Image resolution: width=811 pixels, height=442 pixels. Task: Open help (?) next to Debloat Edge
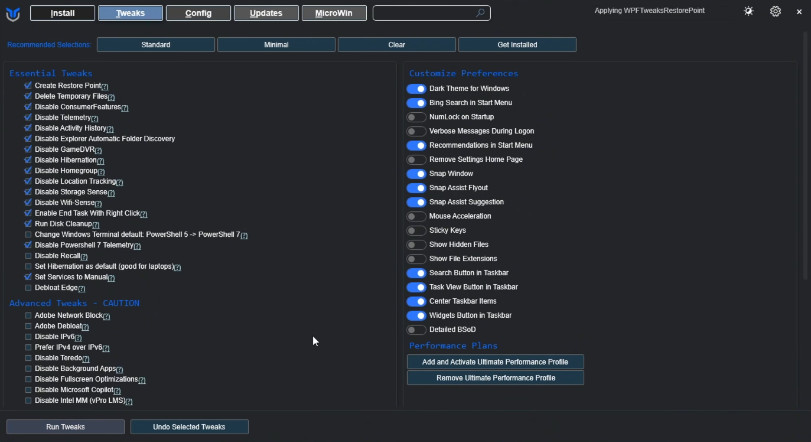(x=82, y=288)
